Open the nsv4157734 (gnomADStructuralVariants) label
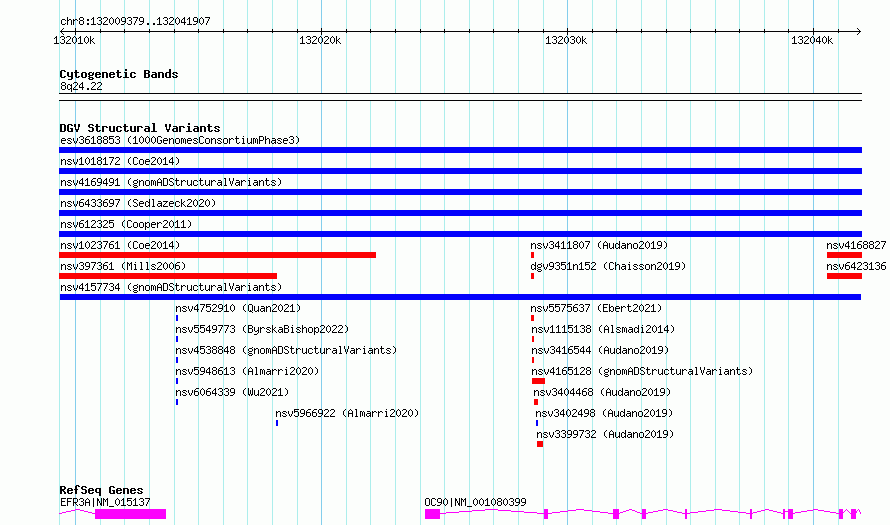Viewport: 890px width, 525px height. point(171,287)
